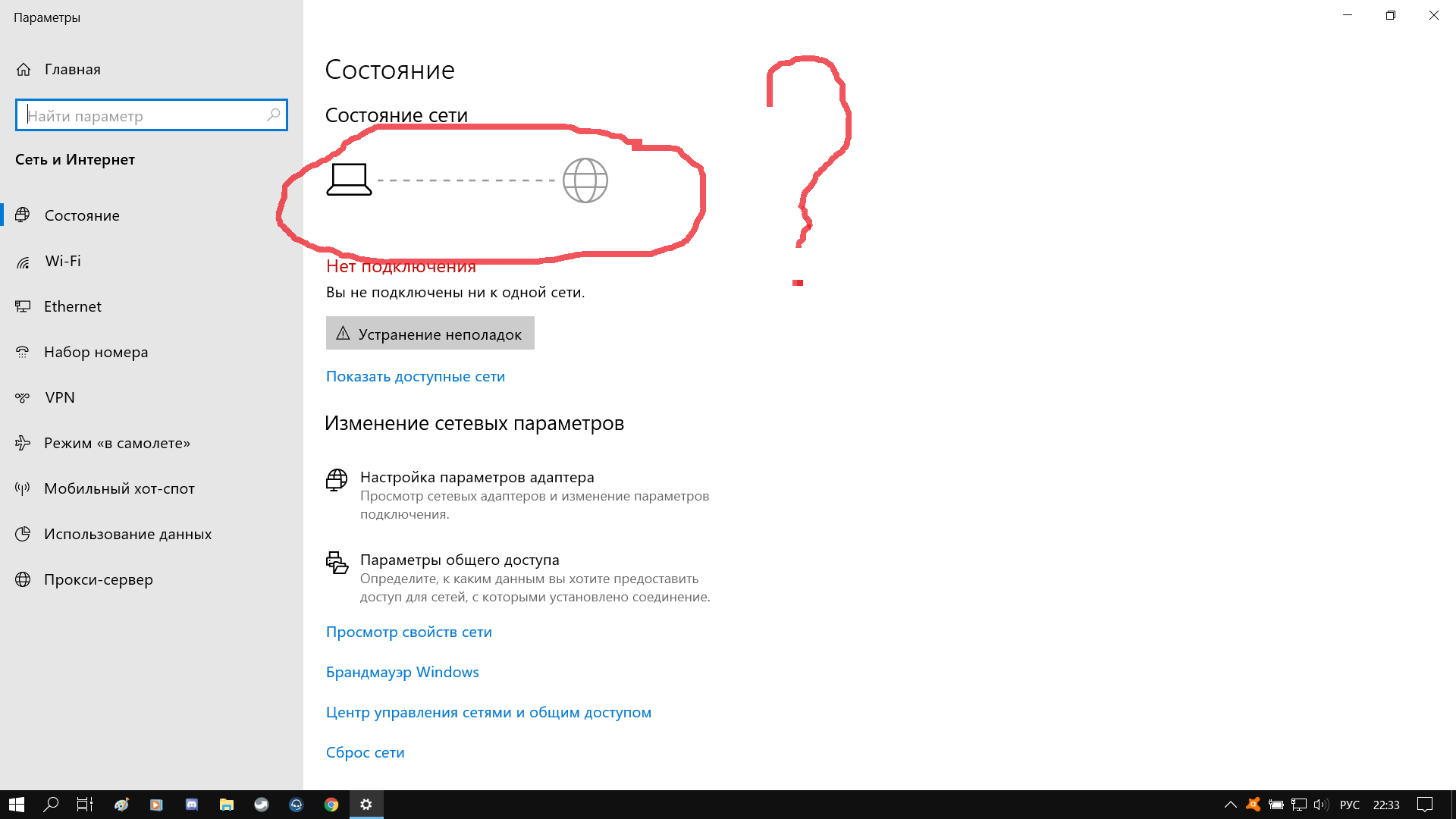Viewport: 1456px width, 819px height.
Task: Click Центр управления сетями link
Action: (x=489, y=711)
